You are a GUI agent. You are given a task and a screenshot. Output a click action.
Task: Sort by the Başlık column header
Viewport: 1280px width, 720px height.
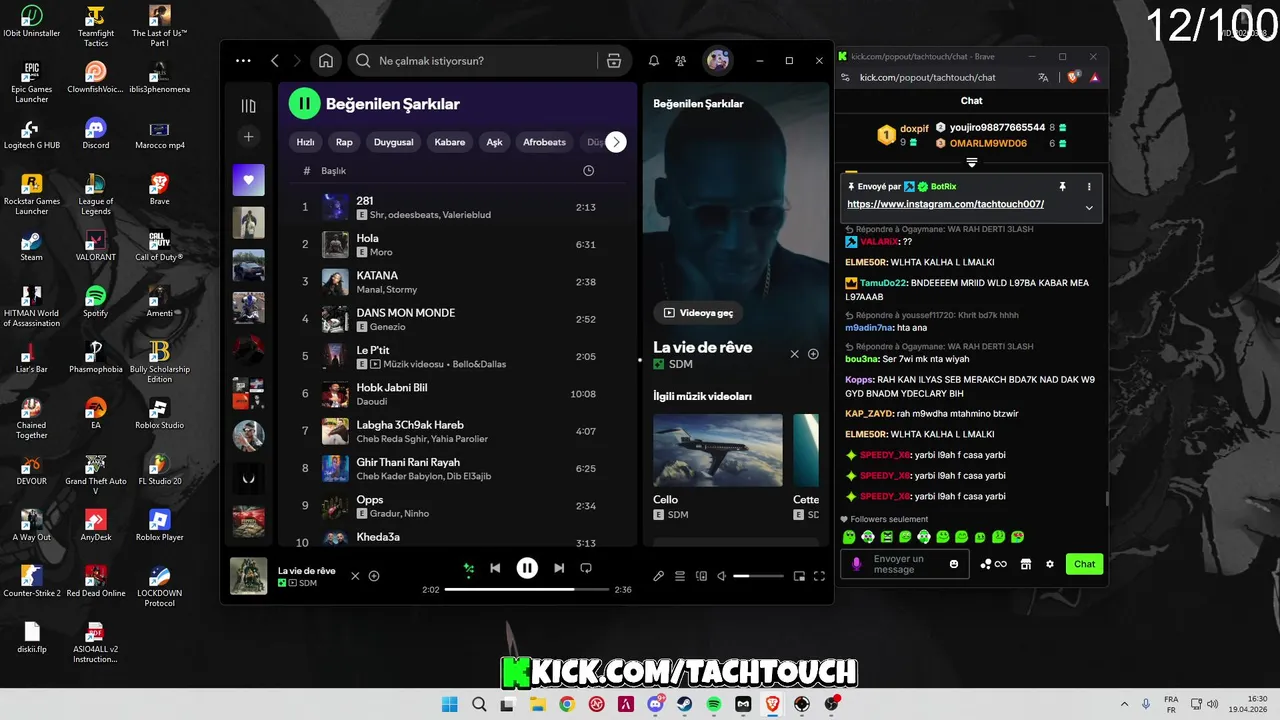[x=333, y=171]
